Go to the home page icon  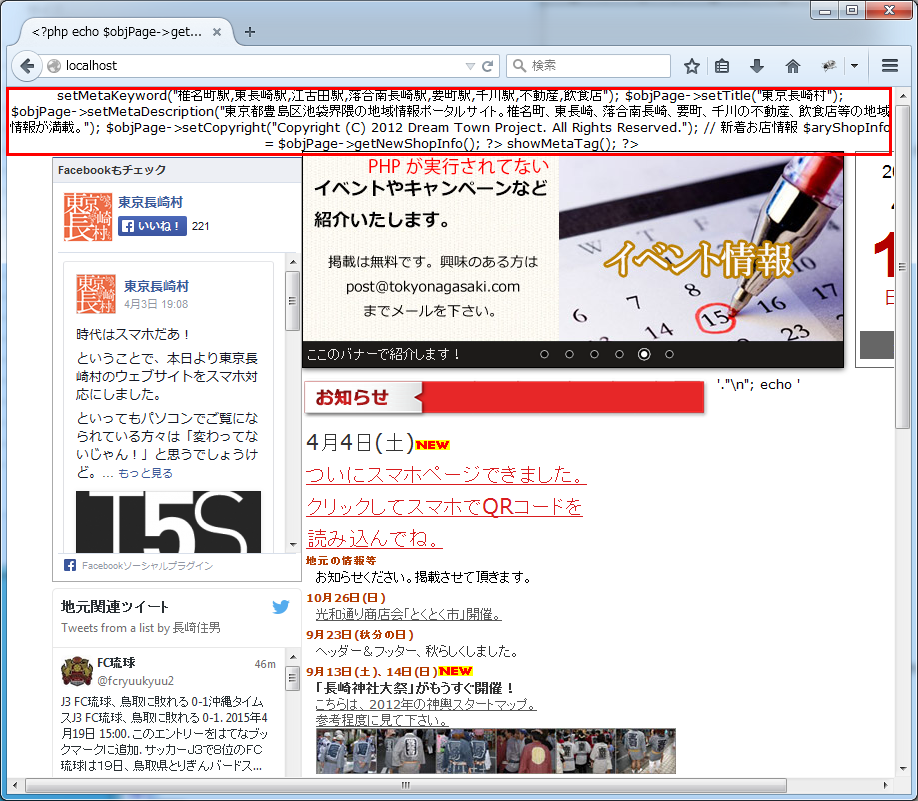793,66
